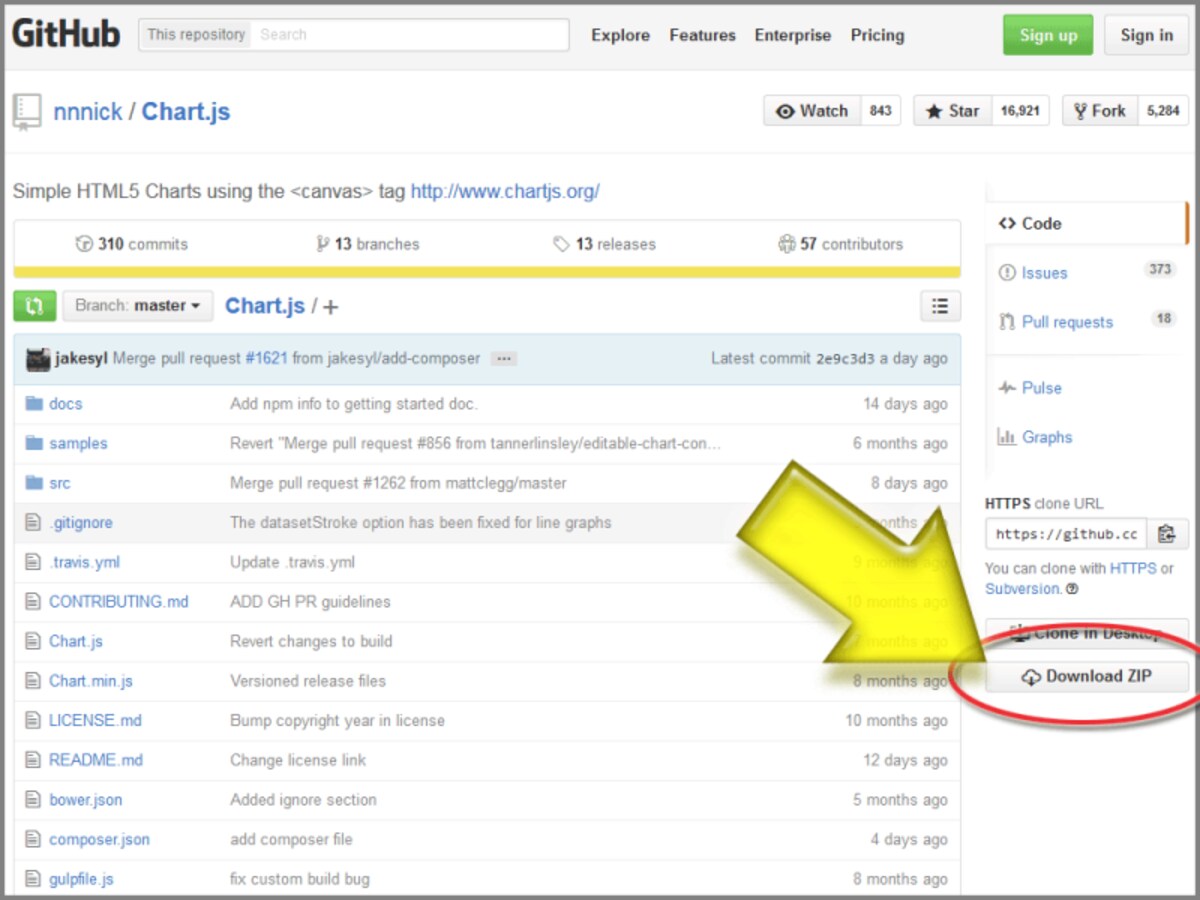The image size is (1200, 900).
Task: Open the http://www.chartjs.org/ link
Action: coord(505,191)
